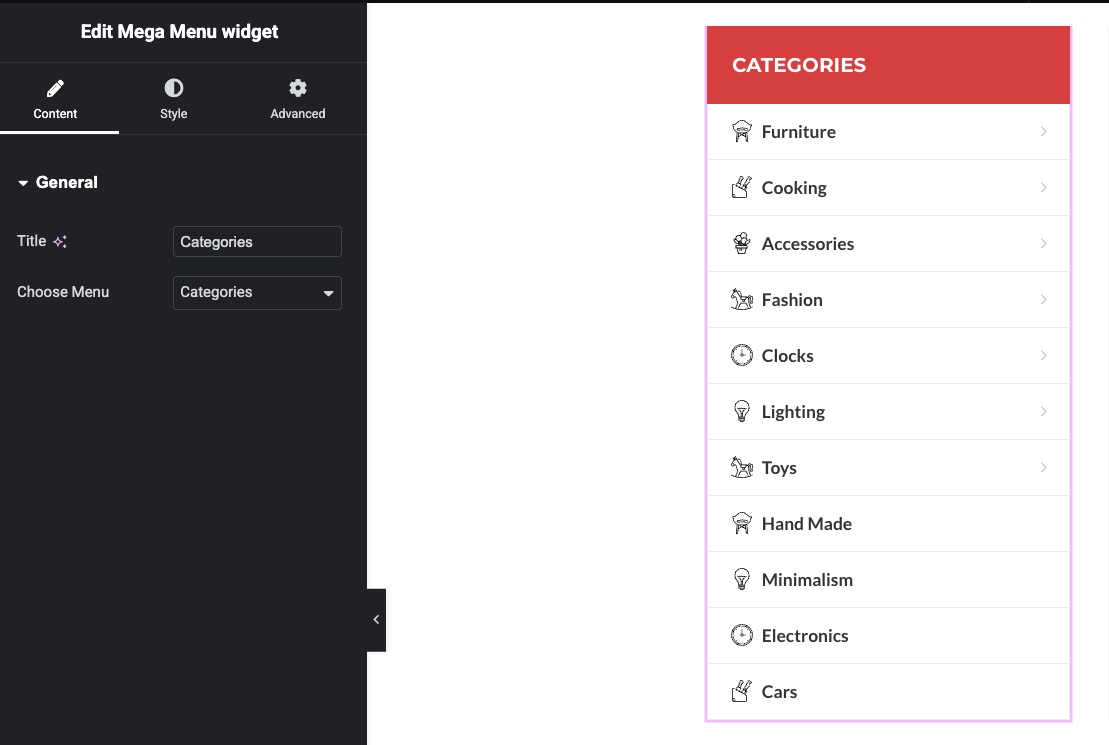Switch to the Style tab
Image resolution: width=1109 pixels, height=745 pixels.
point(174,99)
